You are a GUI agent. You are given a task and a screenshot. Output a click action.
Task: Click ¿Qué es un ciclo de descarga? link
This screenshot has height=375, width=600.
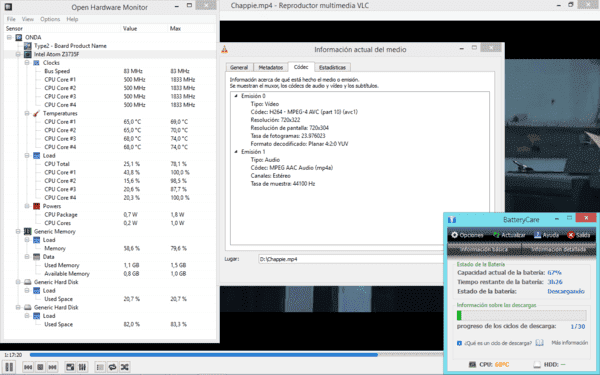click(x=498, y=343)
